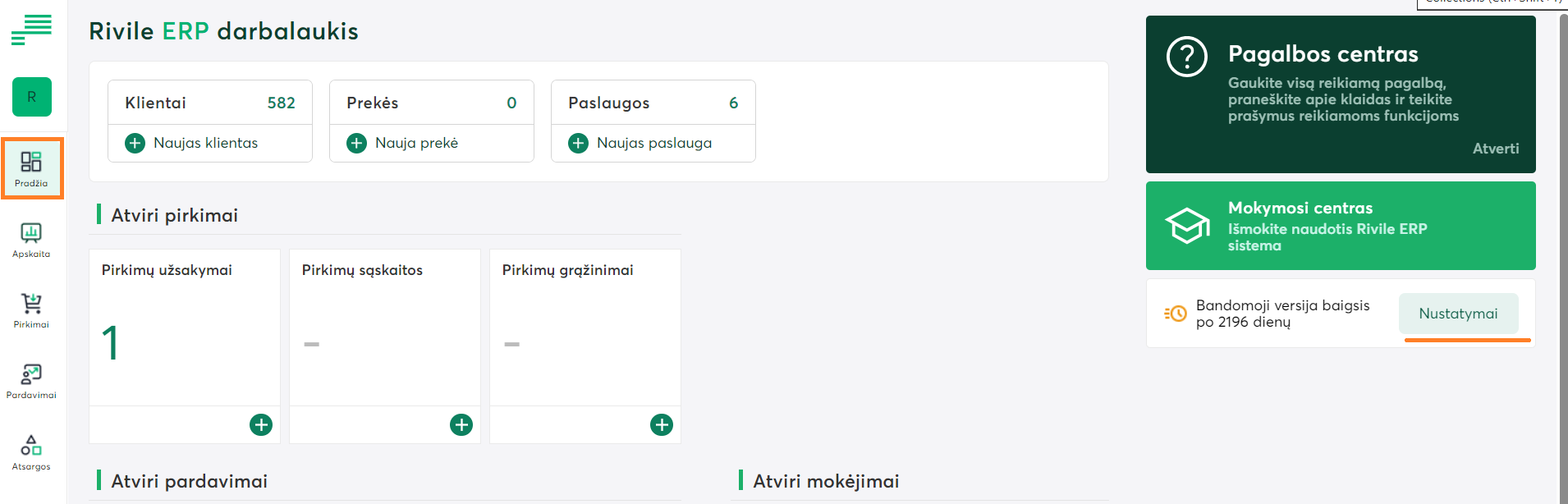
Task: Open the hamburger menu logo icon
Action: coord(31,30)
